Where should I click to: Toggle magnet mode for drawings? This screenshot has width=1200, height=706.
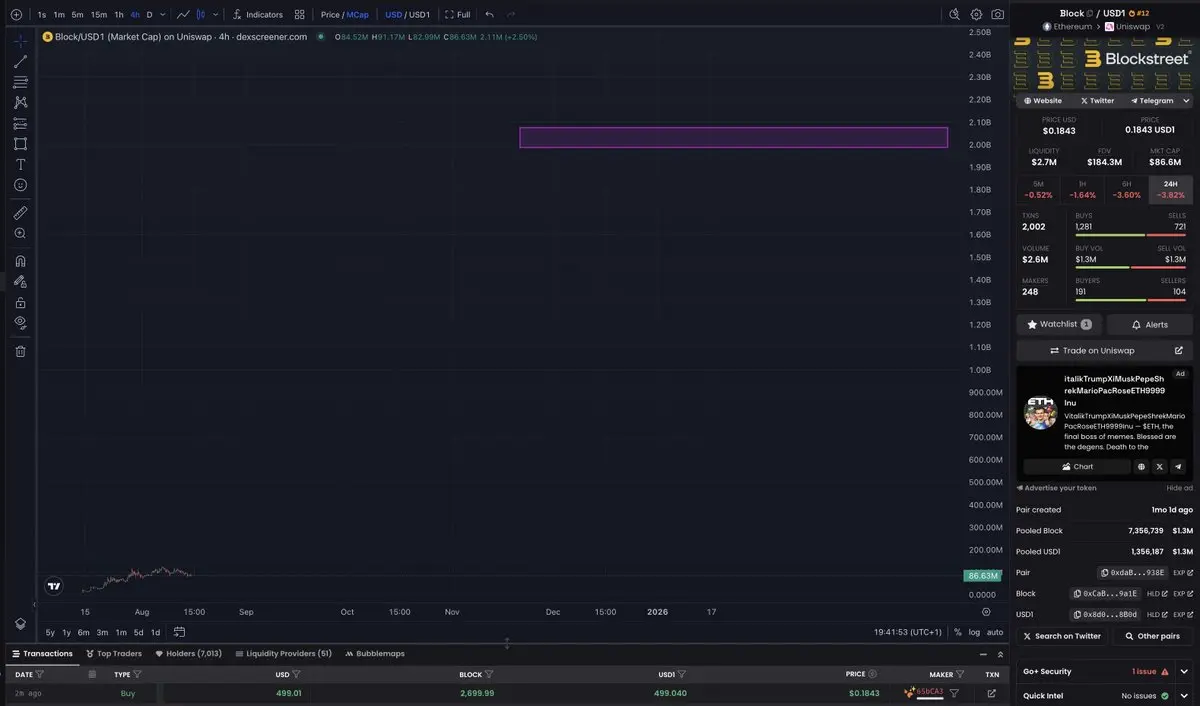coord(20,261)
